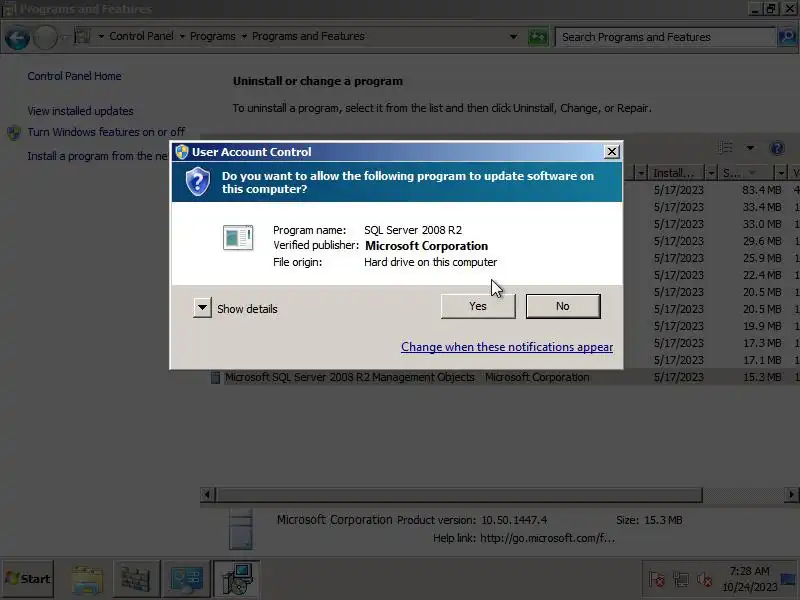Close the User Account Control dialog
Screen dimensions: 800x600
coord(611,152)
